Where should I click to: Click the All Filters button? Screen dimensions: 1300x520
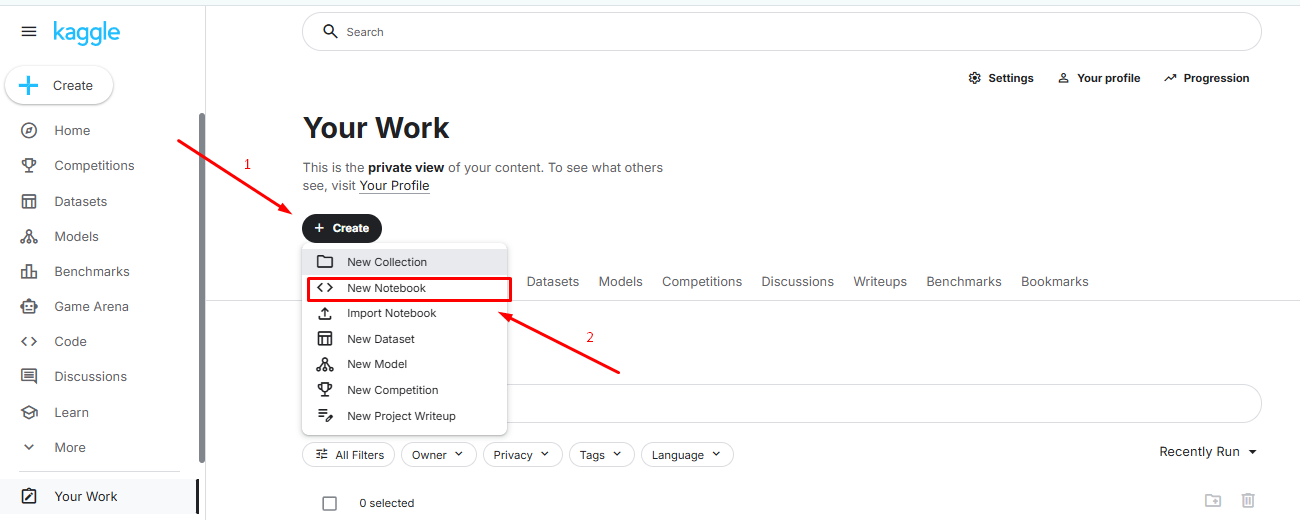pos(350,455)
